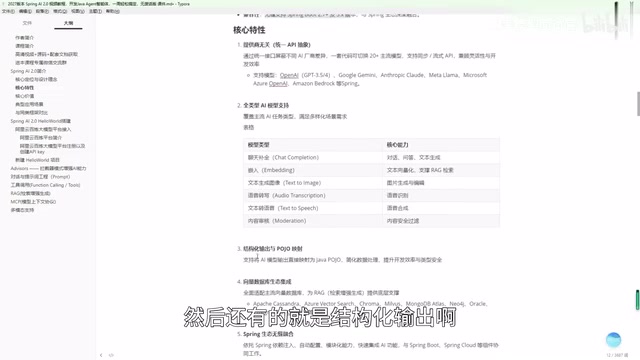The height and width of the screenshot is (360, 640).
Task: Click the word count in status bar
Action: point(617,355)
